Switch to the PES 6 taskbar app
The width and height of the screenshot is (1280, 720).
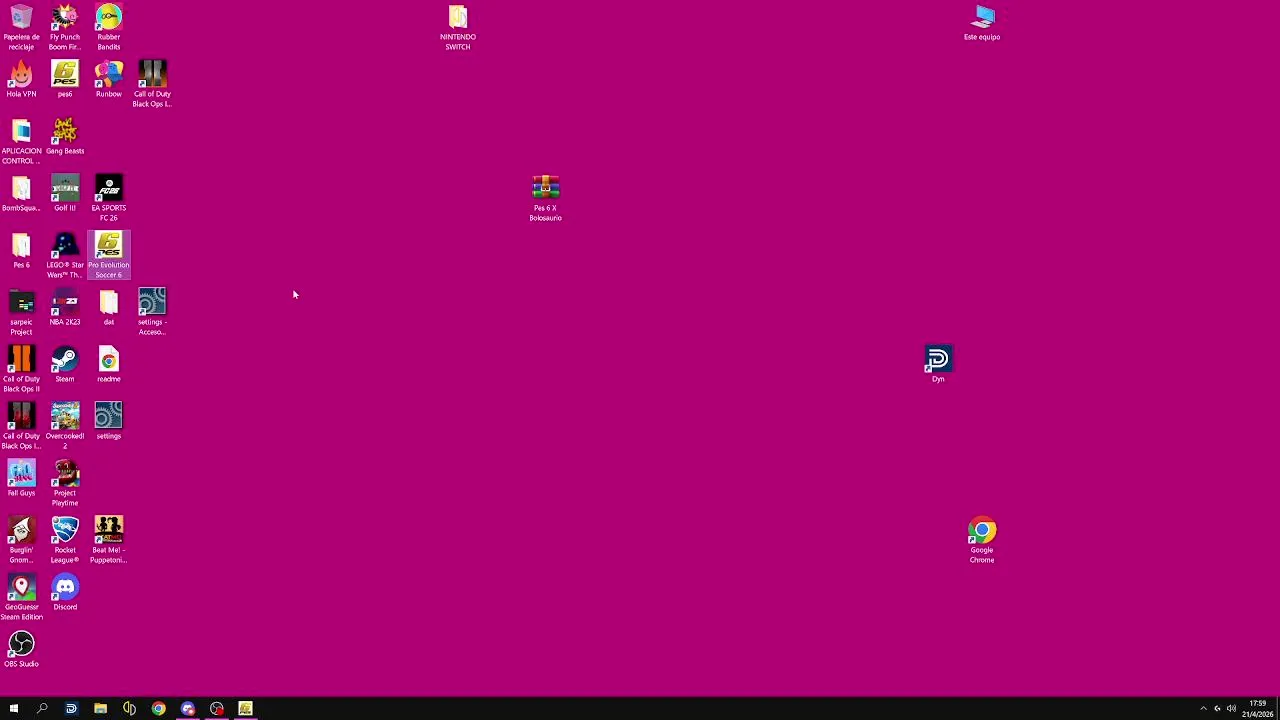245,708
